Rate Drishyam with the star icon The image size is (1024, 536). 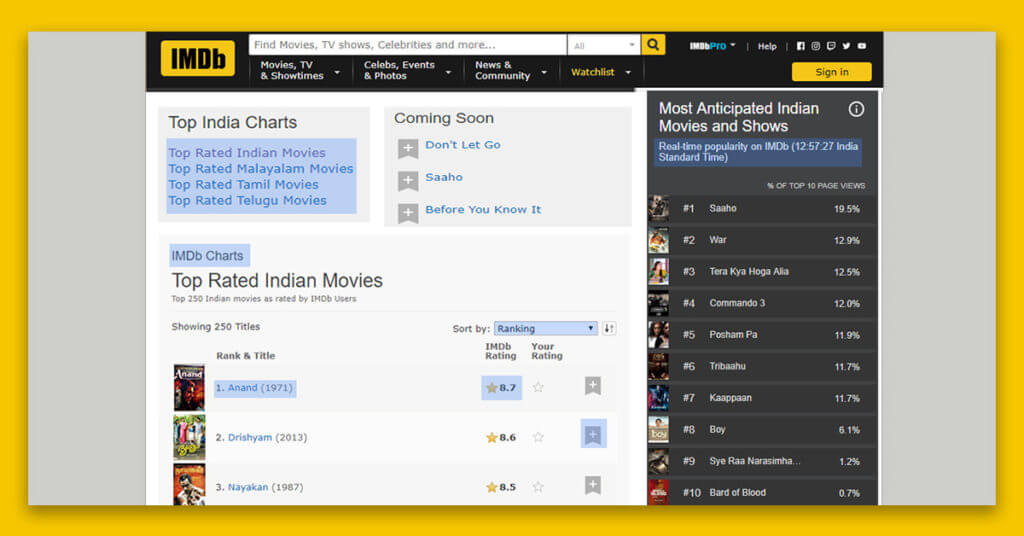538,437
